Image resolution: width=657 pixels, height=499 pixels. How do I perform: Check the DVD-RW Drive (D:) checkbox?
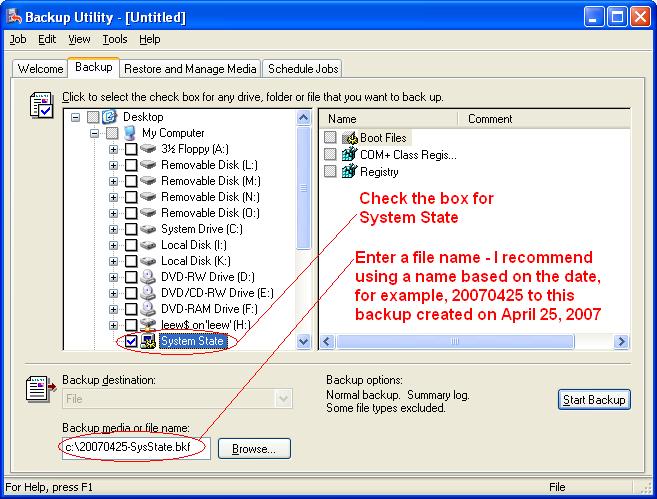131,277
